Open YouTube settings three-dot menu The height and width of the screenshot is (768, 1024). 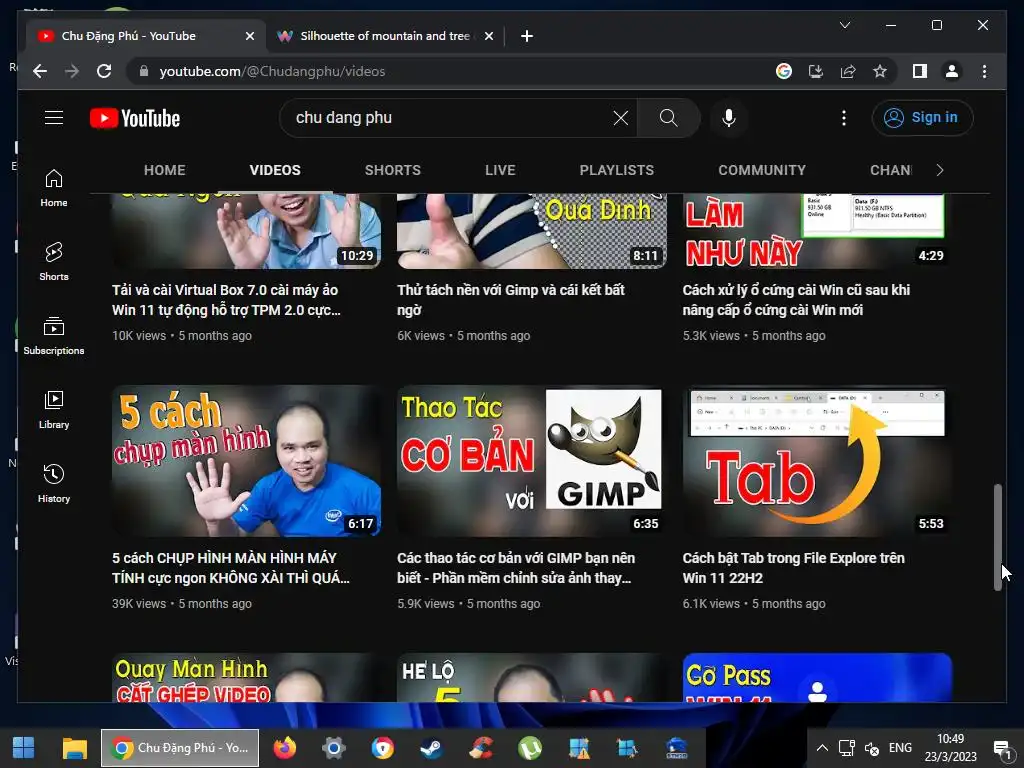(844, 118)
